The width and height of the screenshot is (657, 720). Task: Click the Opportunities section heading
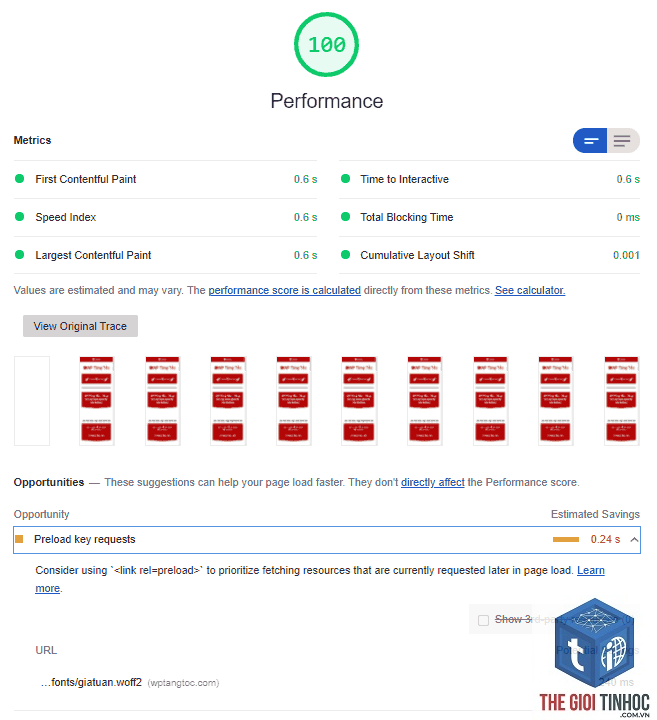[x=49, y=482]
